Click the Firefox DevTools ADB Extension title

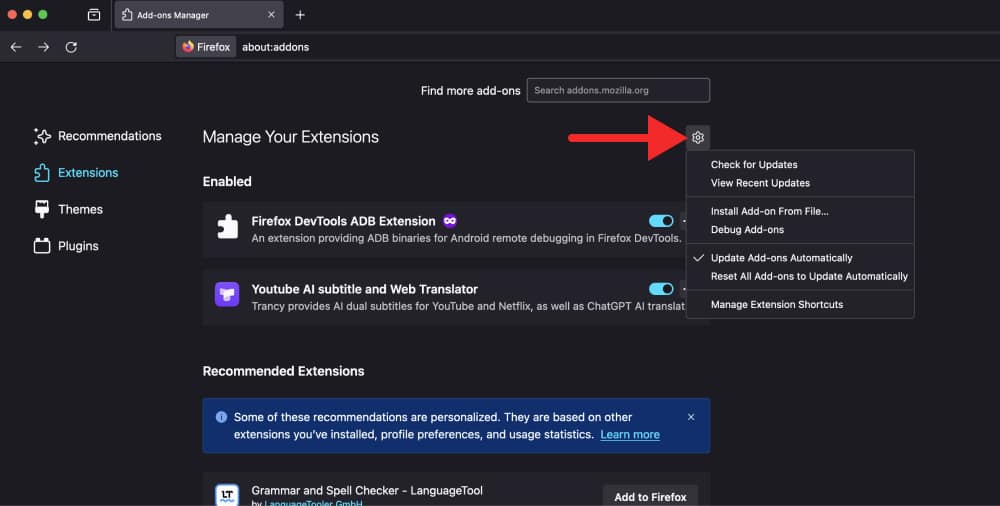click(343, 221)
